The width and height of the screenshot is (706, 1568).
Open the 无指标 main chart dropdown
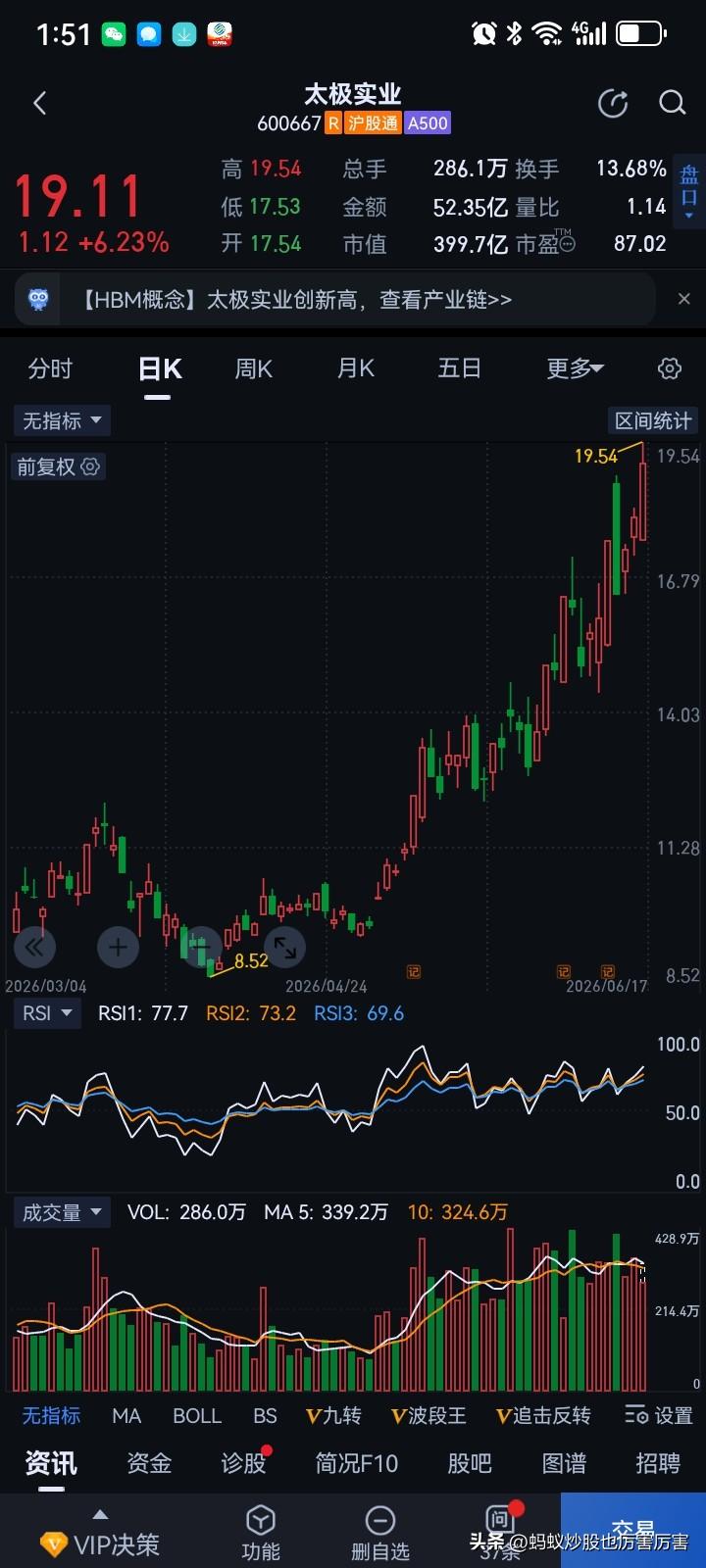tap(62, 421)
